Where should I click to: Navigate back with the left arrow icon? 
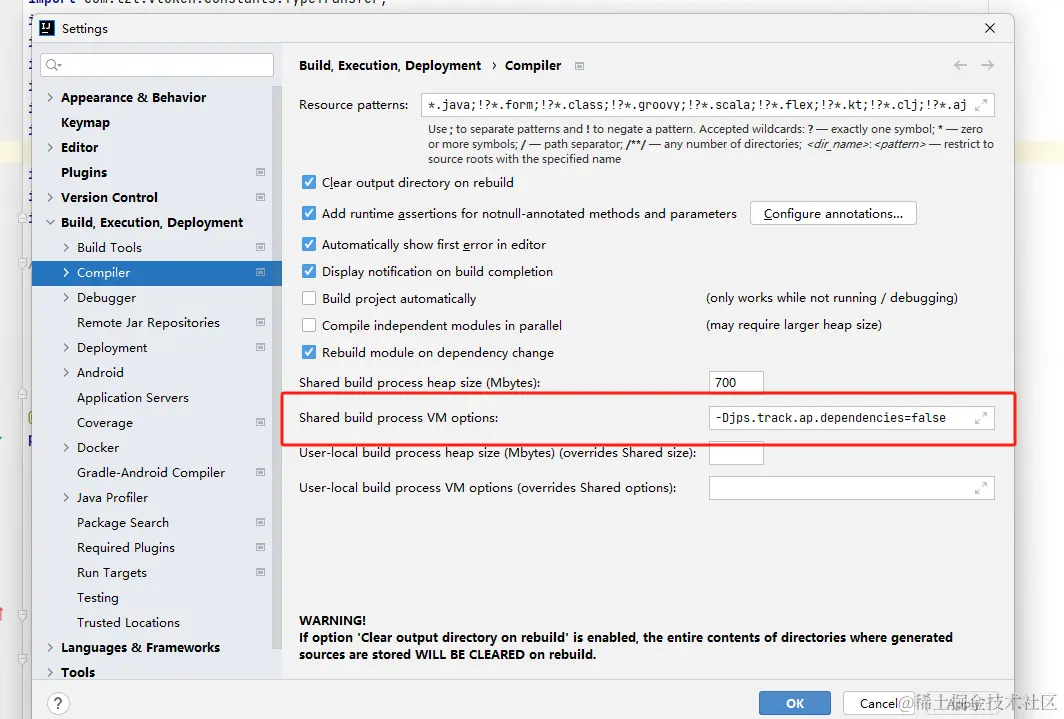(x=960, y=65)
